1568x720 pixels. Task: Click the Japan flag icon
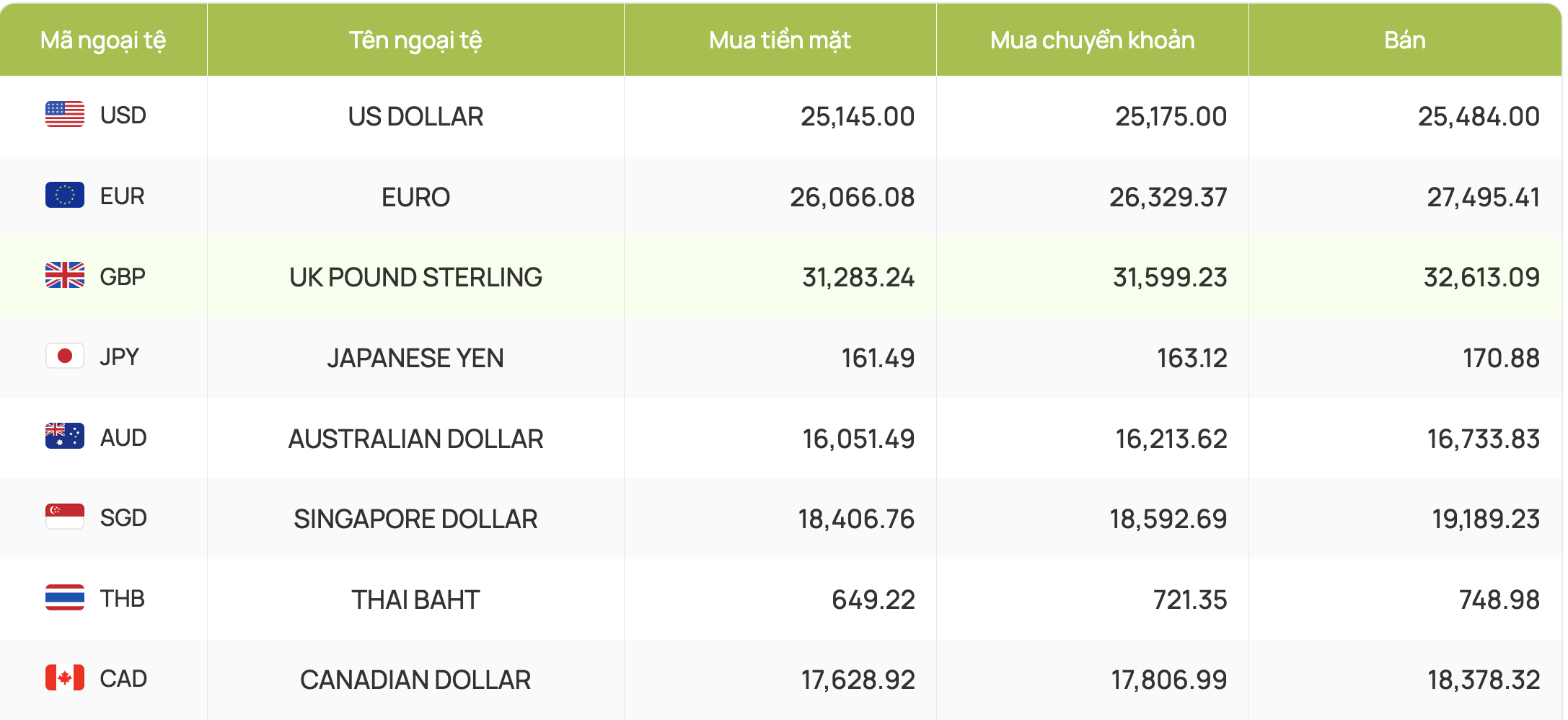[65, 356]
